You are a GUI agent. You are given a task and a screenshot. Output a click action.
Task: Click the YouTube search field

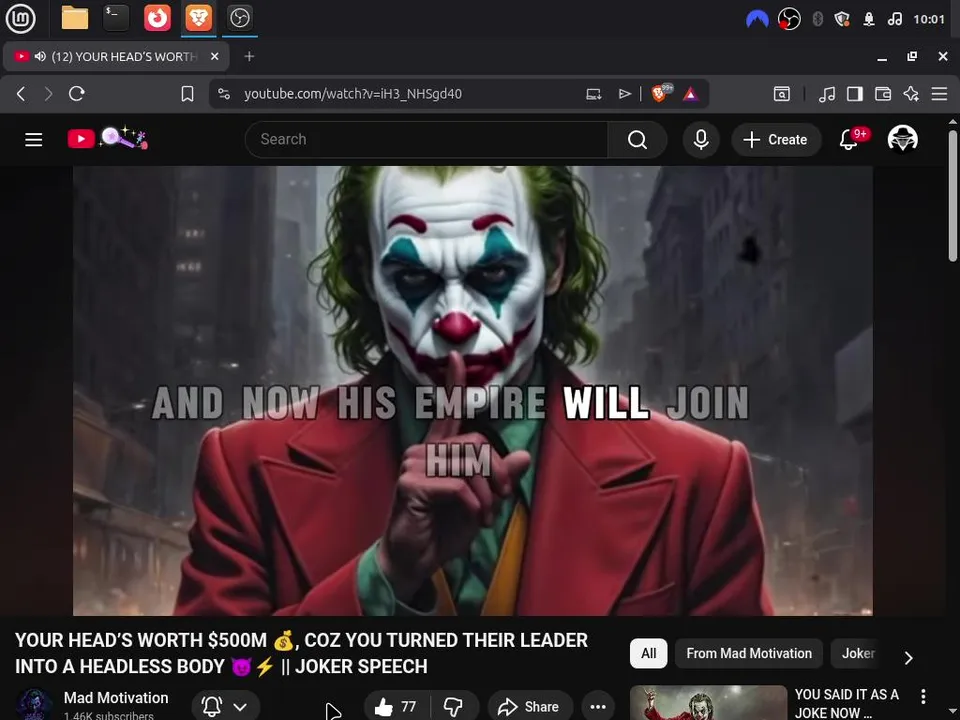pyautogui.click(x=426, y=140)
